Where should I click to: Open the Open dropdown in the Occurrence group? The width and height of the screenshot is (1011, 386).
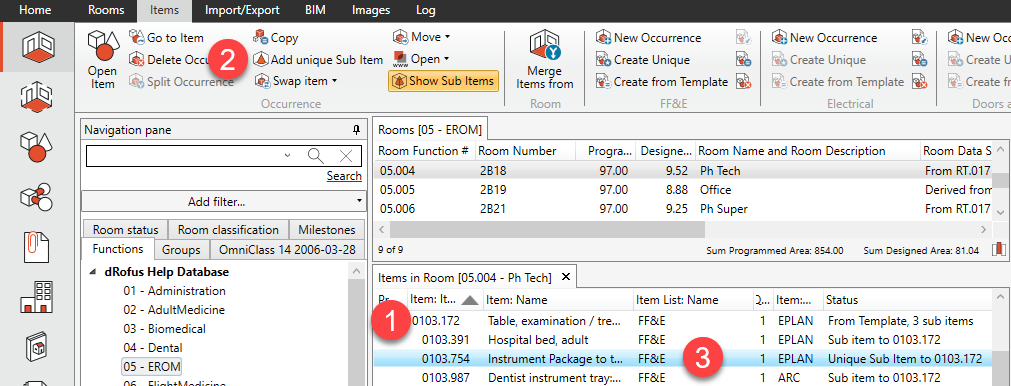(421, 59)
